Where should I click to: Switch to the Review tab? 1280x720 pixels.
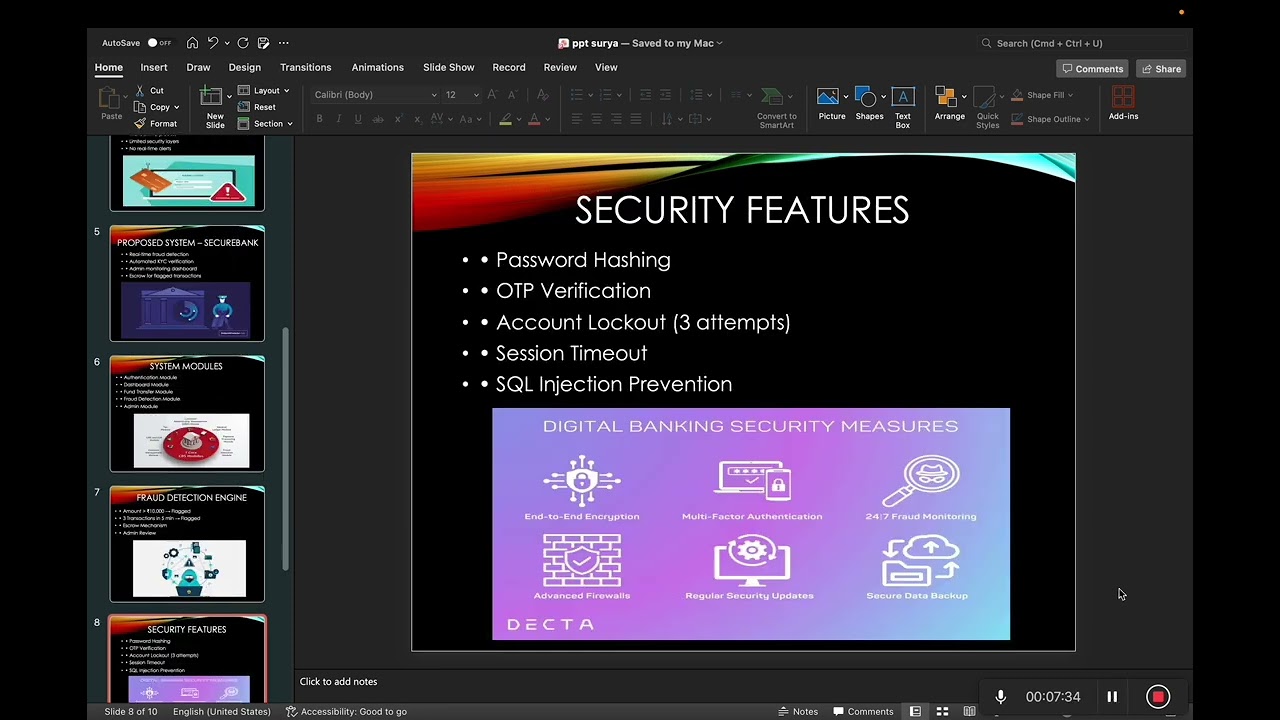click(560, 67)
